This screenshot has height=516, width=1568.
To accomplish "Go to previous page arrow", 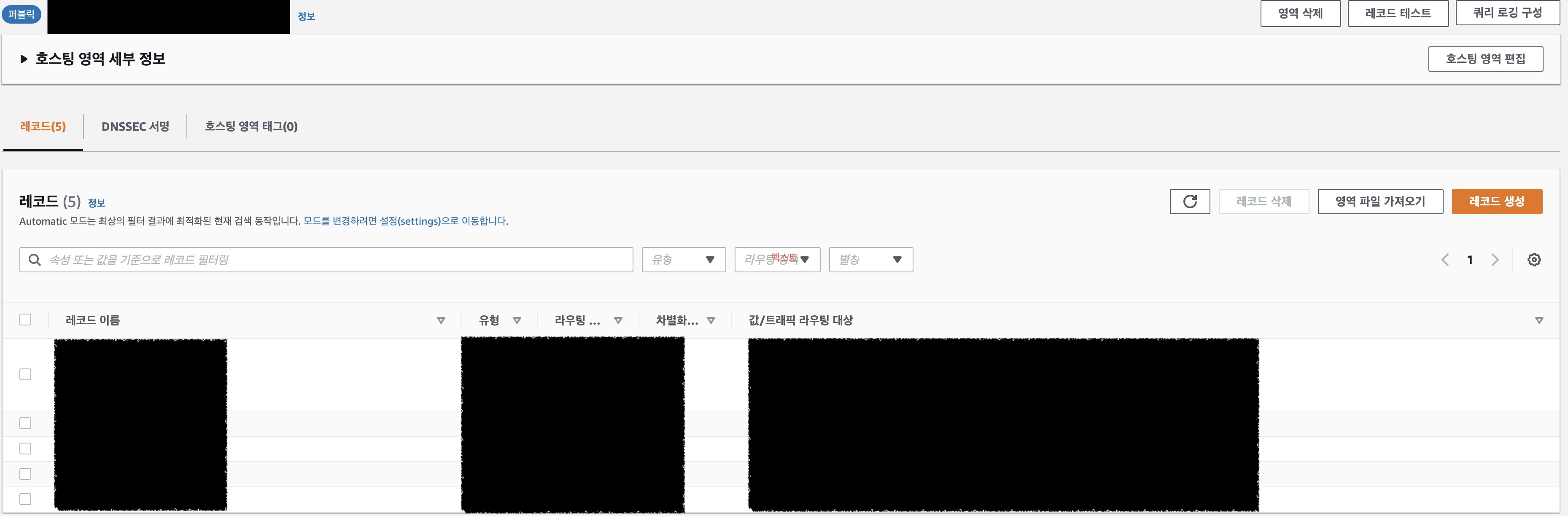I will 1445,260.
